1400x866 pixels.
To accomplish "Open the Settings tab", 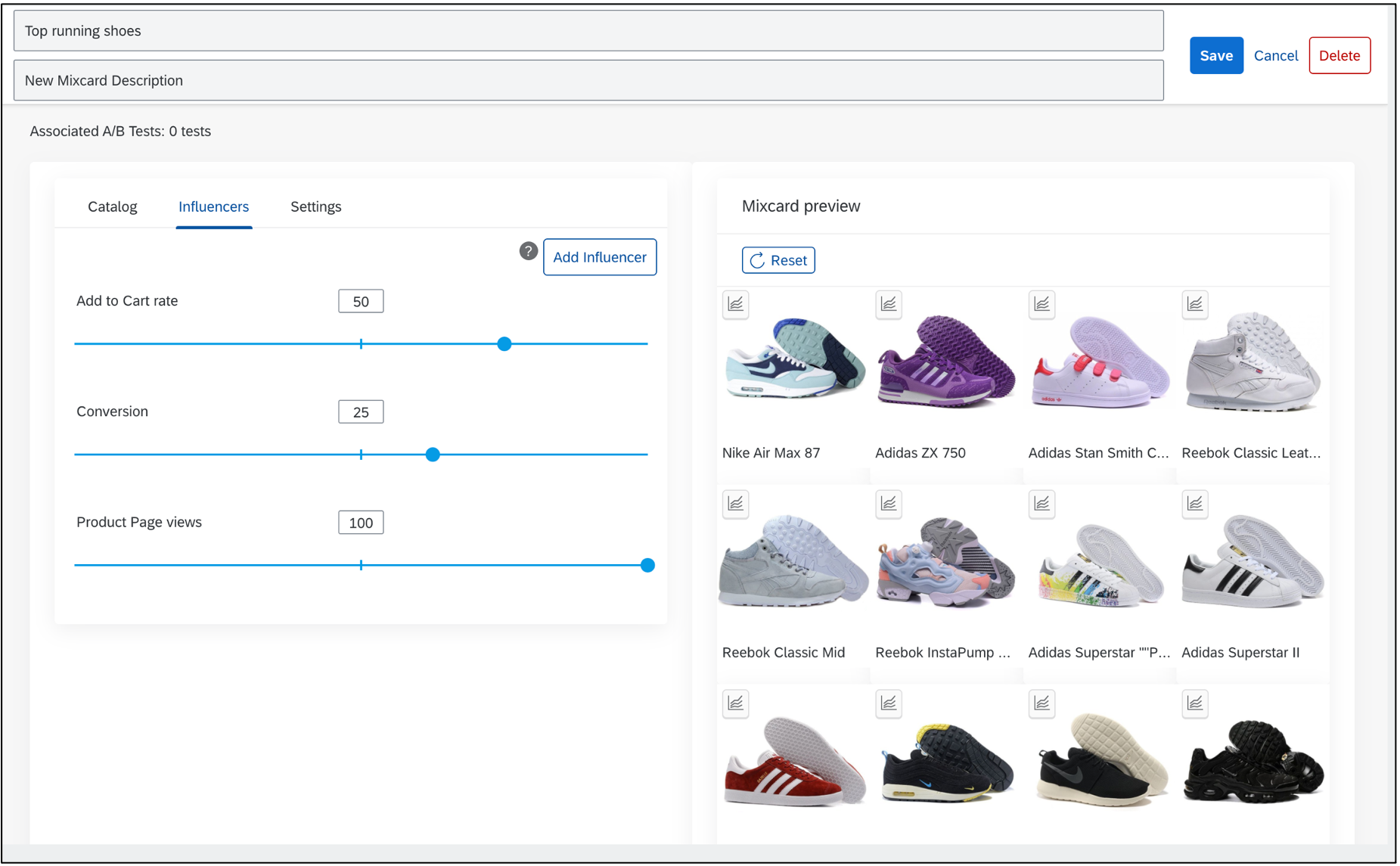I will point(315,206).
